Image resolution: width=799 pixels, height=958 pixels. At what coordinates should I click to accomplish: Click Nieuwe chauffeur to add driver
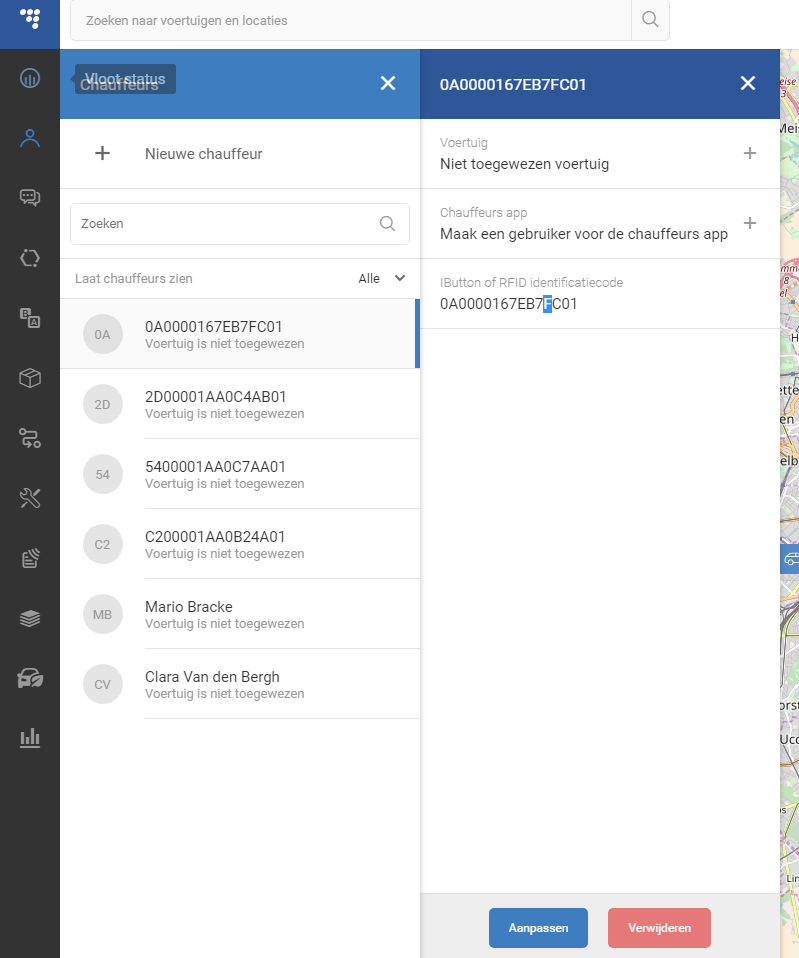pyautogui.click(x=240, y=153)
